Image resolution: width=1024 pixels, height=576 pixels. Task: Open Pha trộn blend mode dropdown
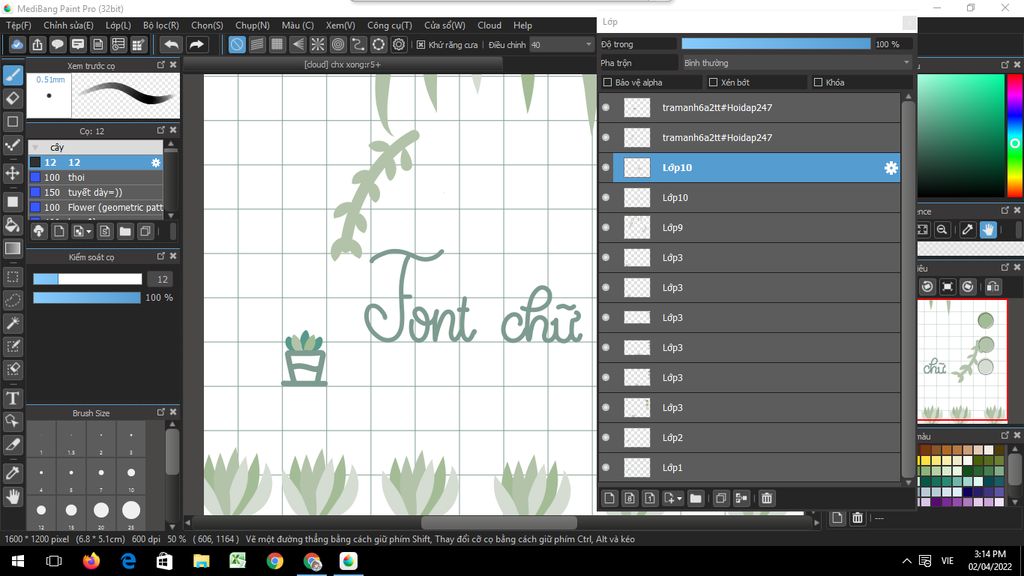click(x=796, y=63)
